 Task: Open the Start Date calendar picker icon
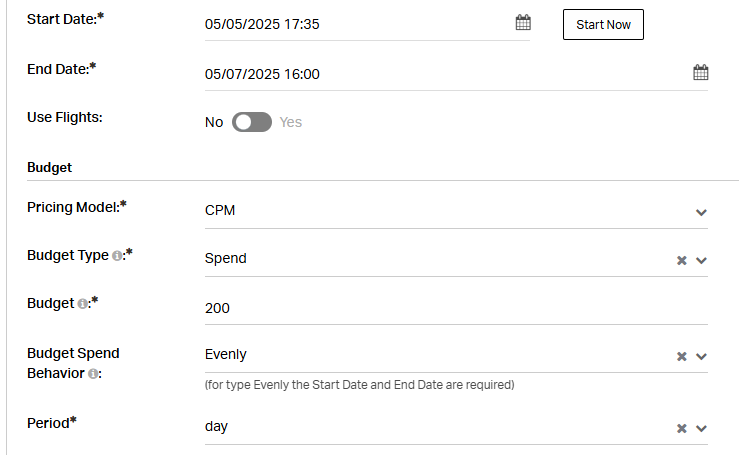(x=523, y=22)
